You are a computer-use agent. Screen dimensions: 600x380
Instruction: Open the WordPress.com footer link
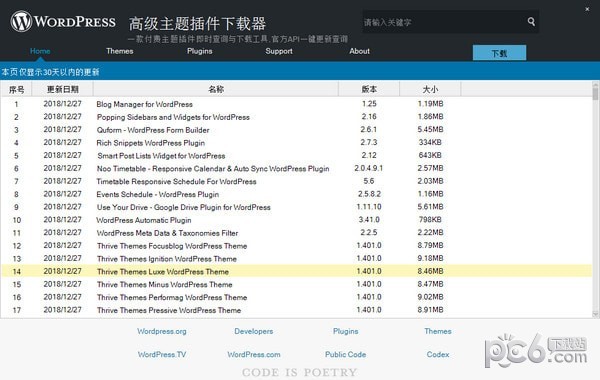pos(254,355)
